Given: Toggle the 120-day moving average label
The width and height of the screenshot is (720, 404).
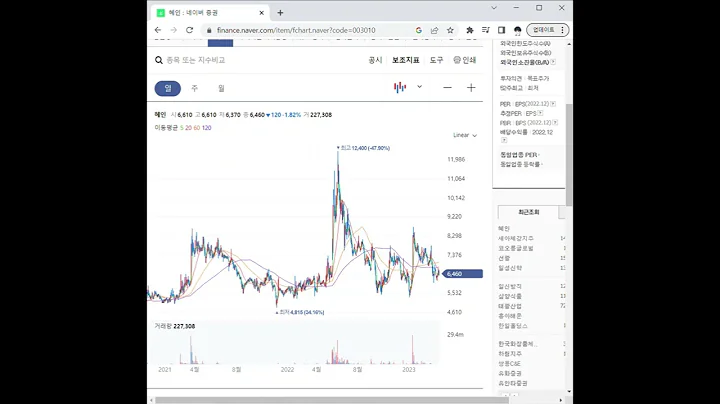Looking at the screenshot, I should (207, 128).
